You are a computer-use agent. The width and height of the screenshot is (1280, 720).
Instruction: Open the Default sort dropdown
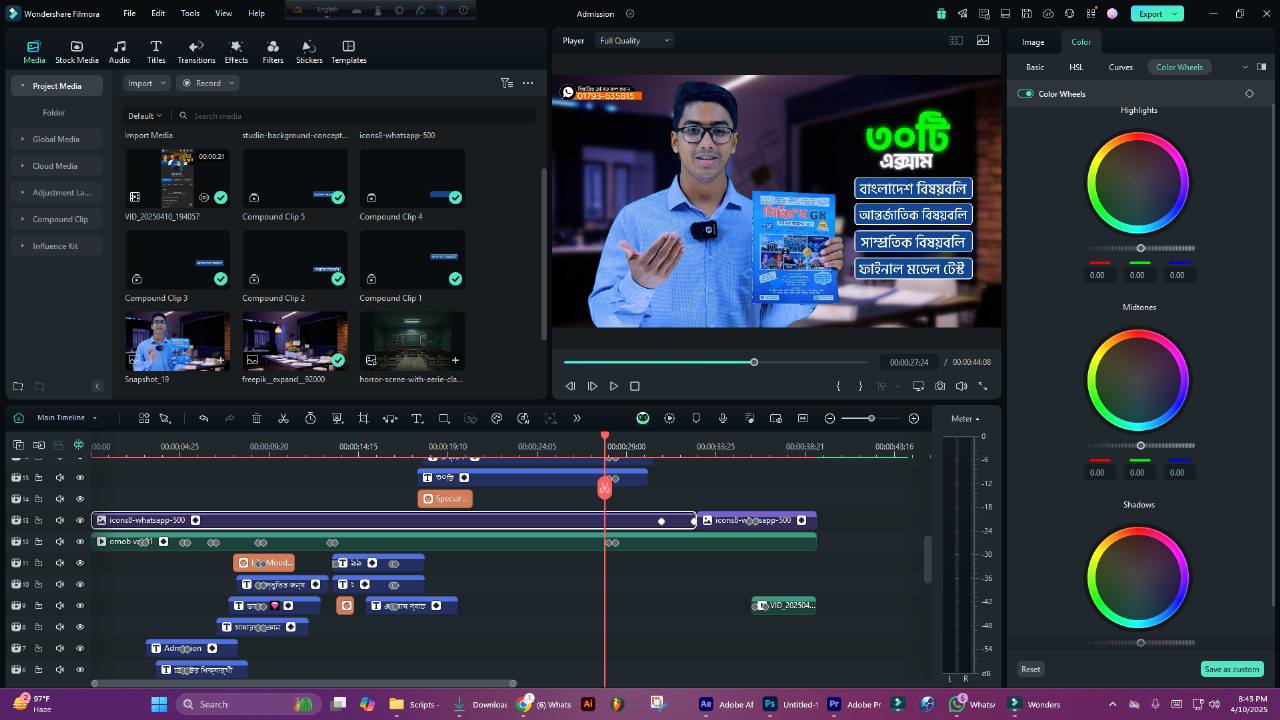point(145,116)
